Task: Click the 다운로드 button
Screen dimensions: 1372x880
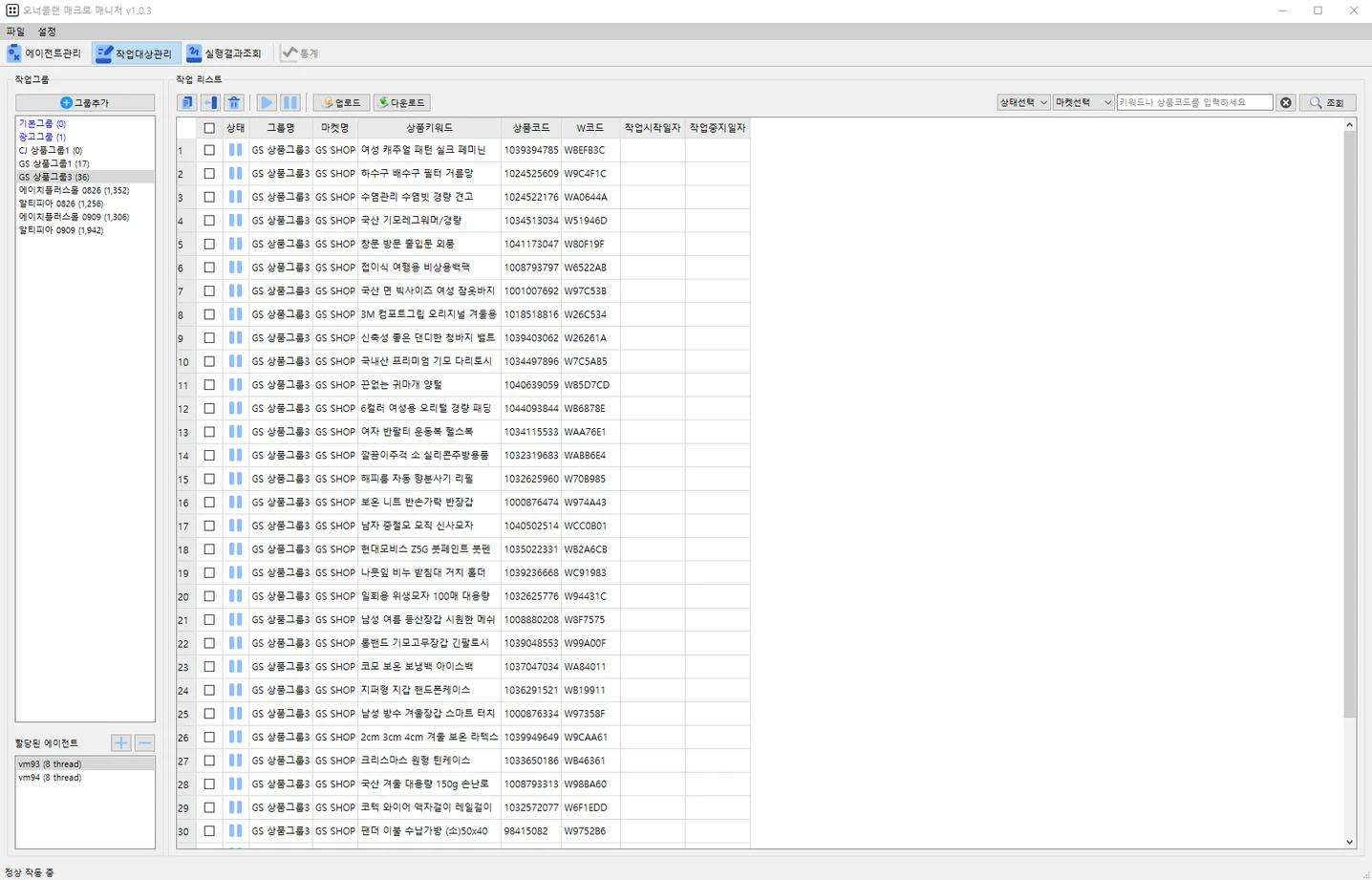Action: (401, 102)
